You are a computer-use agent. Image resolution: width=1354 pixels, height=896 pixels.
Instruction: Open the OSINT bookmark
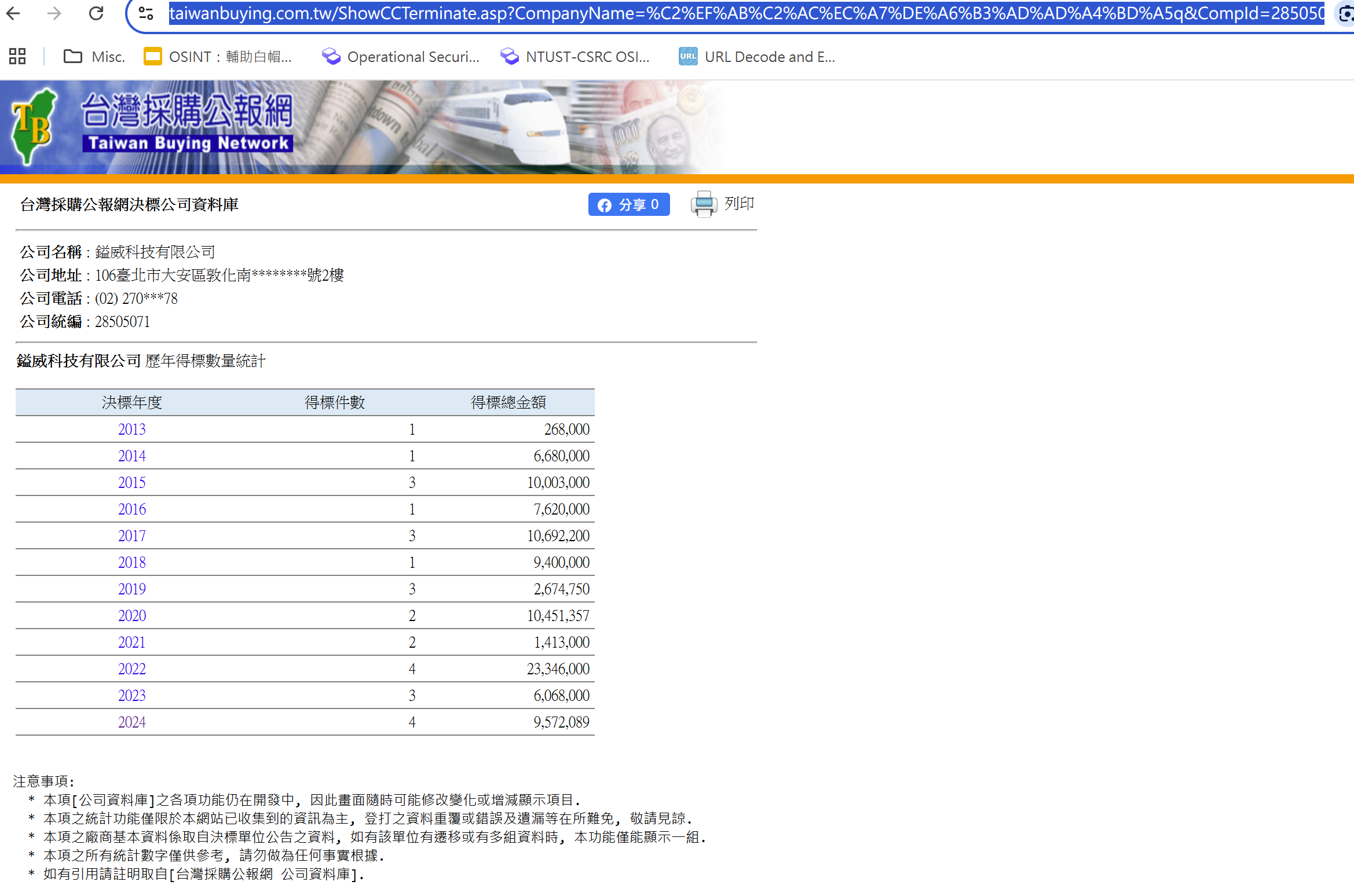218,57
